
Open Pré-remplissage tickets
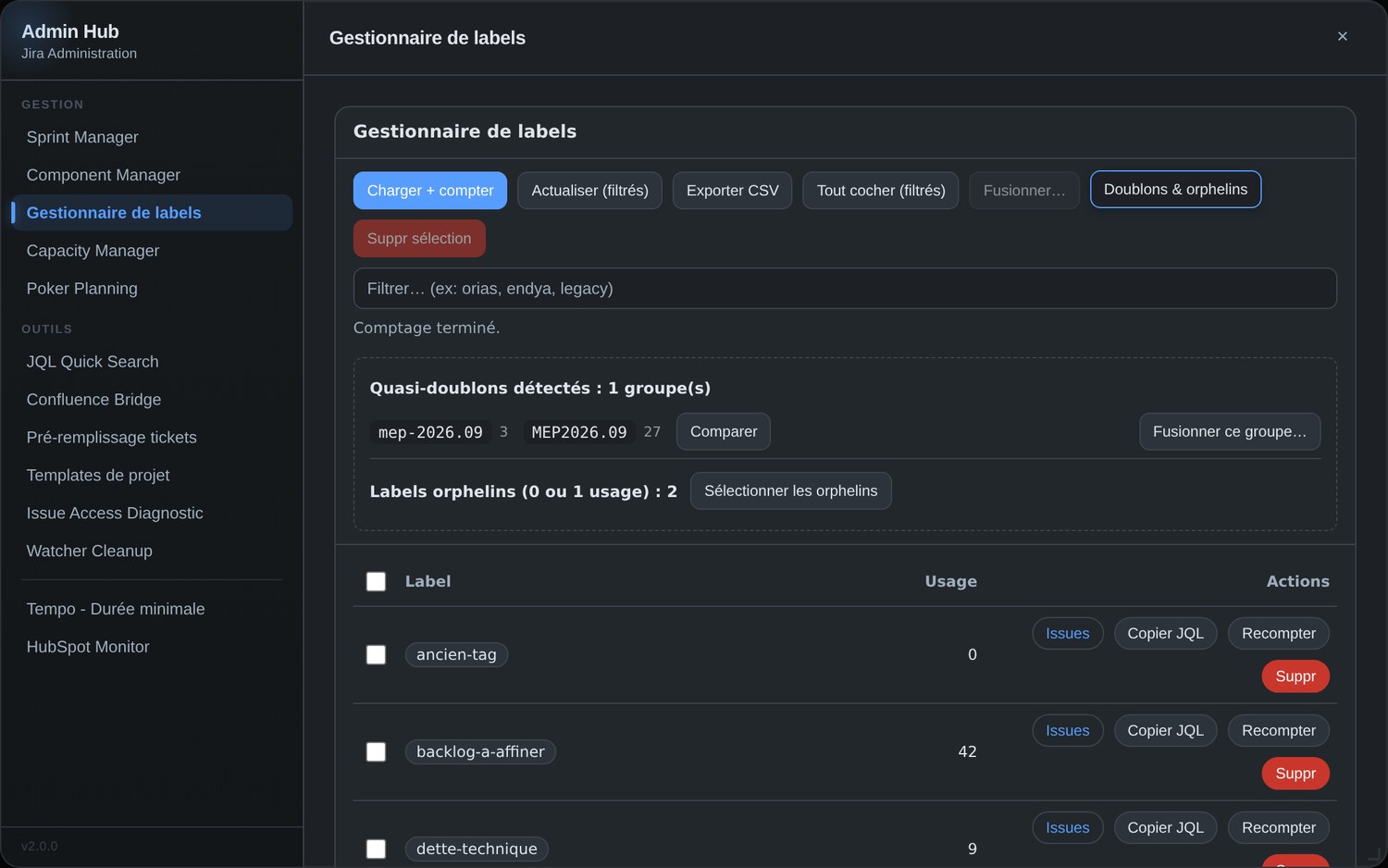[x=152, y=438]
